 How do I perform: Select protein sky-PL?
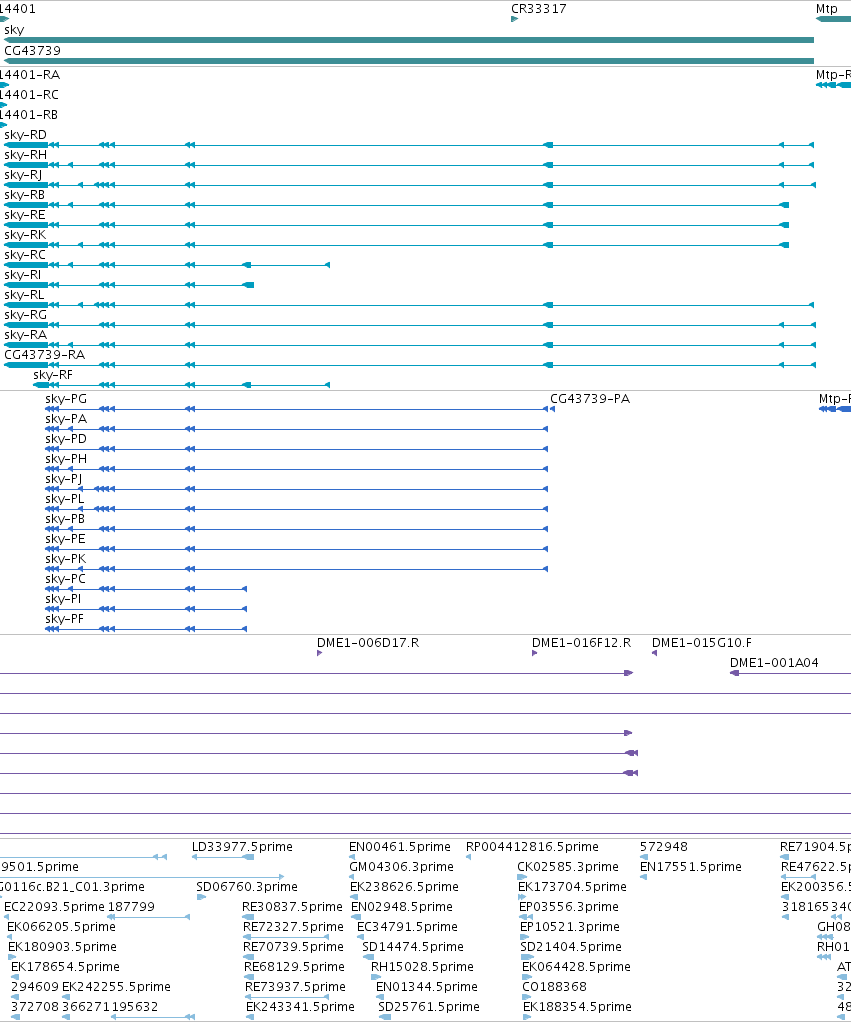point(65,499)
